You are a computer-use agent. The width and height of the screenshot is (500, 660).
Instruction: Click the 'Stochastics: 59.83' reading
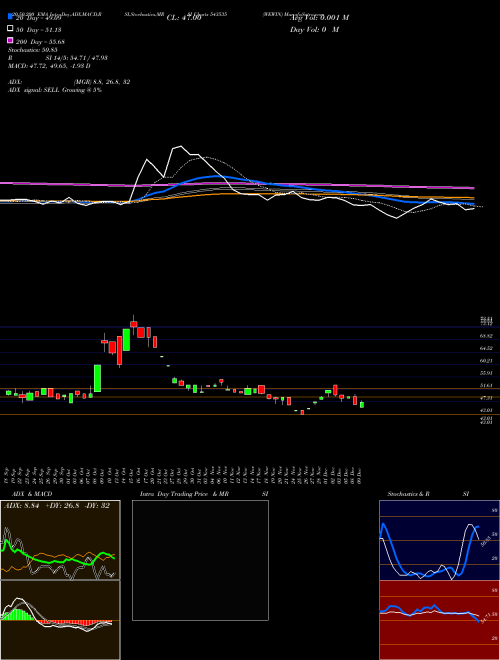click(x=32, y=50)
